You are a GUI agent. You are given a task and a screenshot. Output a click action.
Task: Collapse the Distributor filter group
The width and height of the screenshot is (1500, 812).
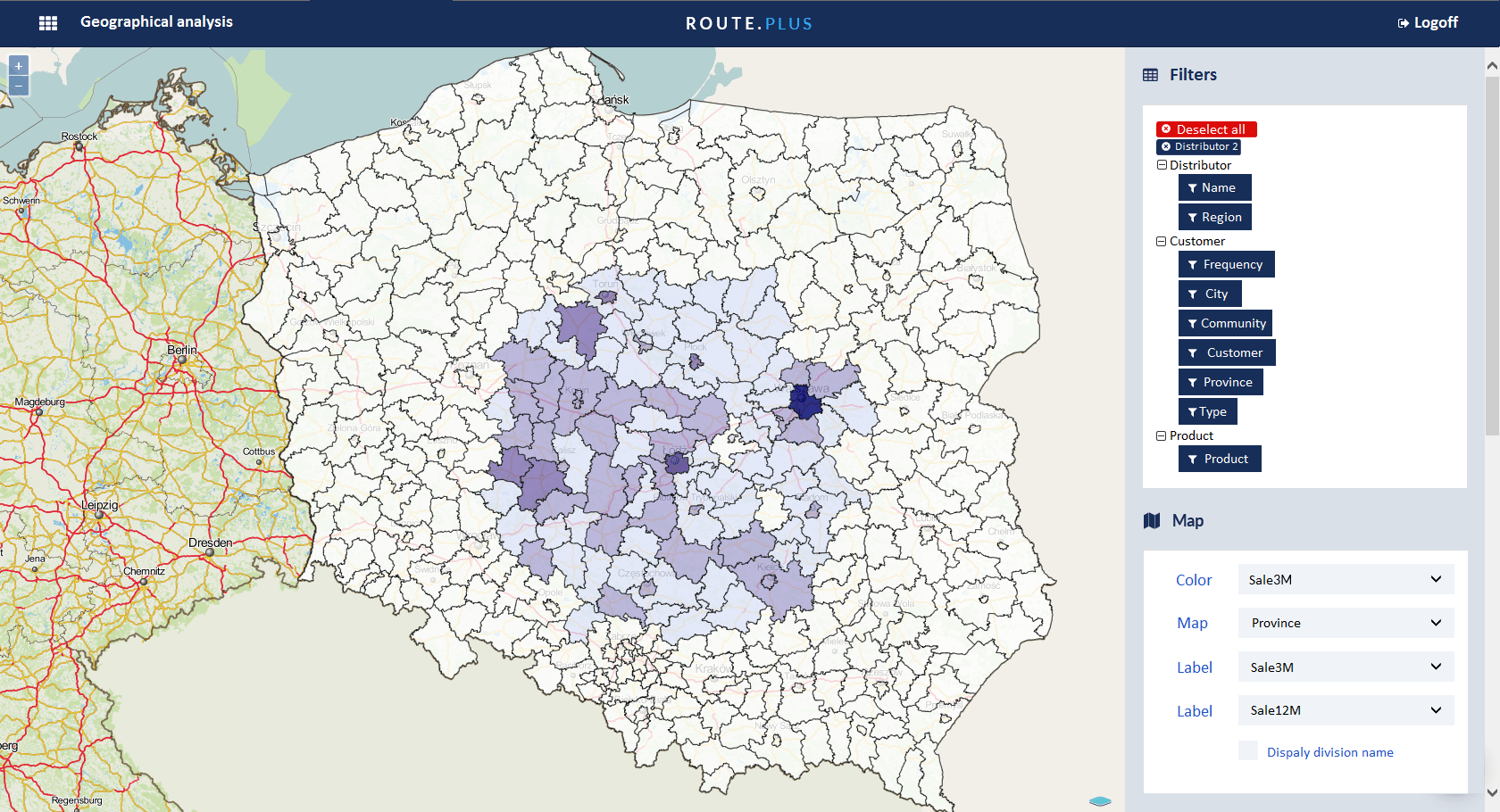1162,165
